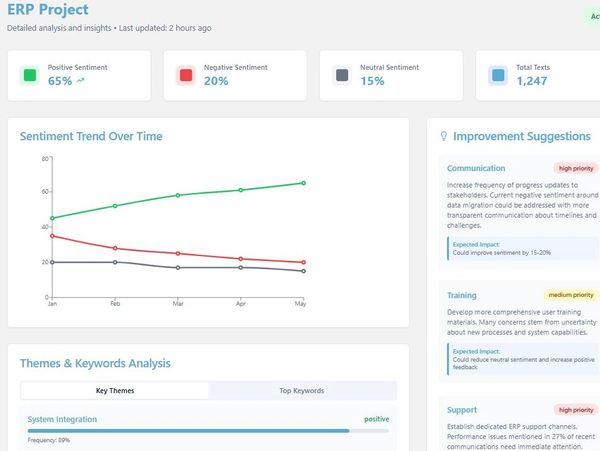Click the blue Total Texts icon

[498, 75]
